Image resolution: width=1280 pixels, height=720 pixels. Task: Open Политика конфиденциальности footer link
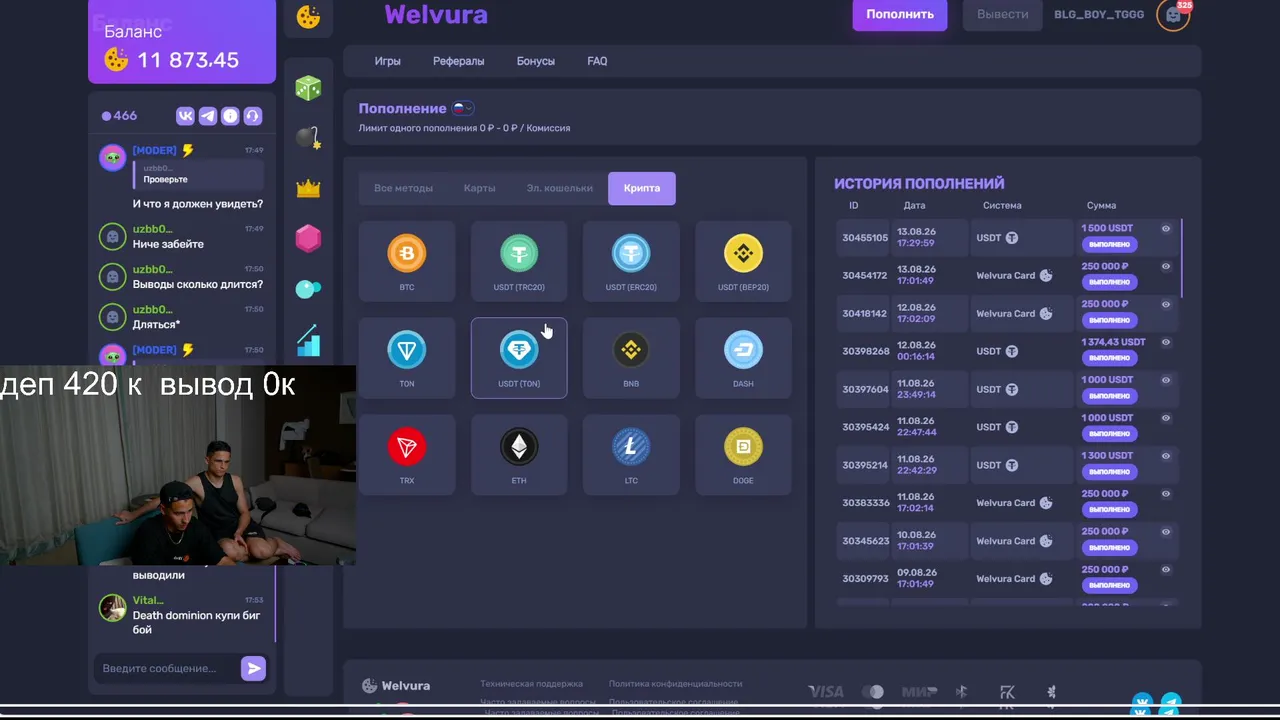pyautogui.click(x=676, y=684)
